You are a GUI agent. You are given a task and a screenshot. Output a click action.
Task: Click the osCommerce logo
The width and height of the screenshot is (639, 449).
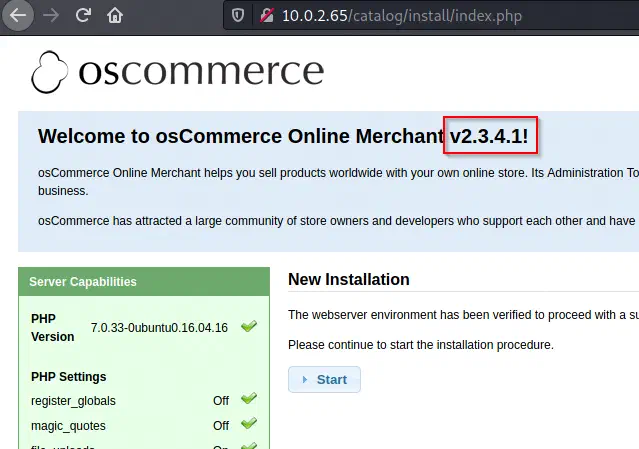pos(178,72)
